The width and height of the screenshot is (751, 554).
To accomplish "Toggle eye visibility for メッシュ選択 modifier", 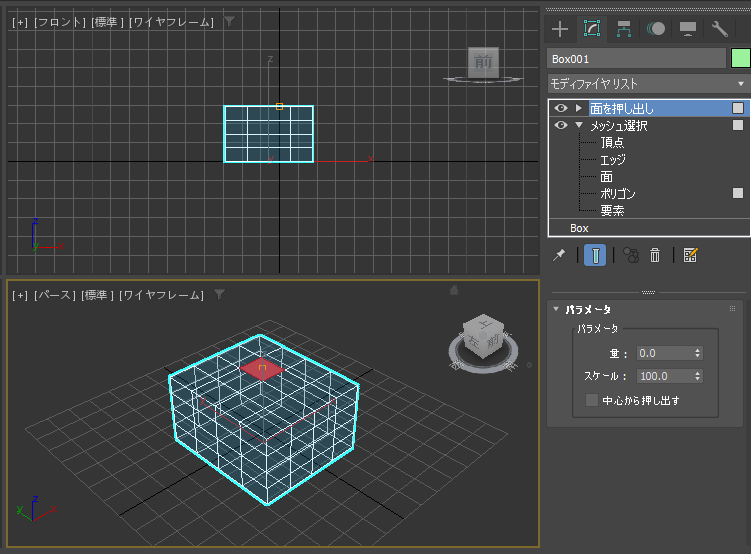I will [x=561, y=125].
